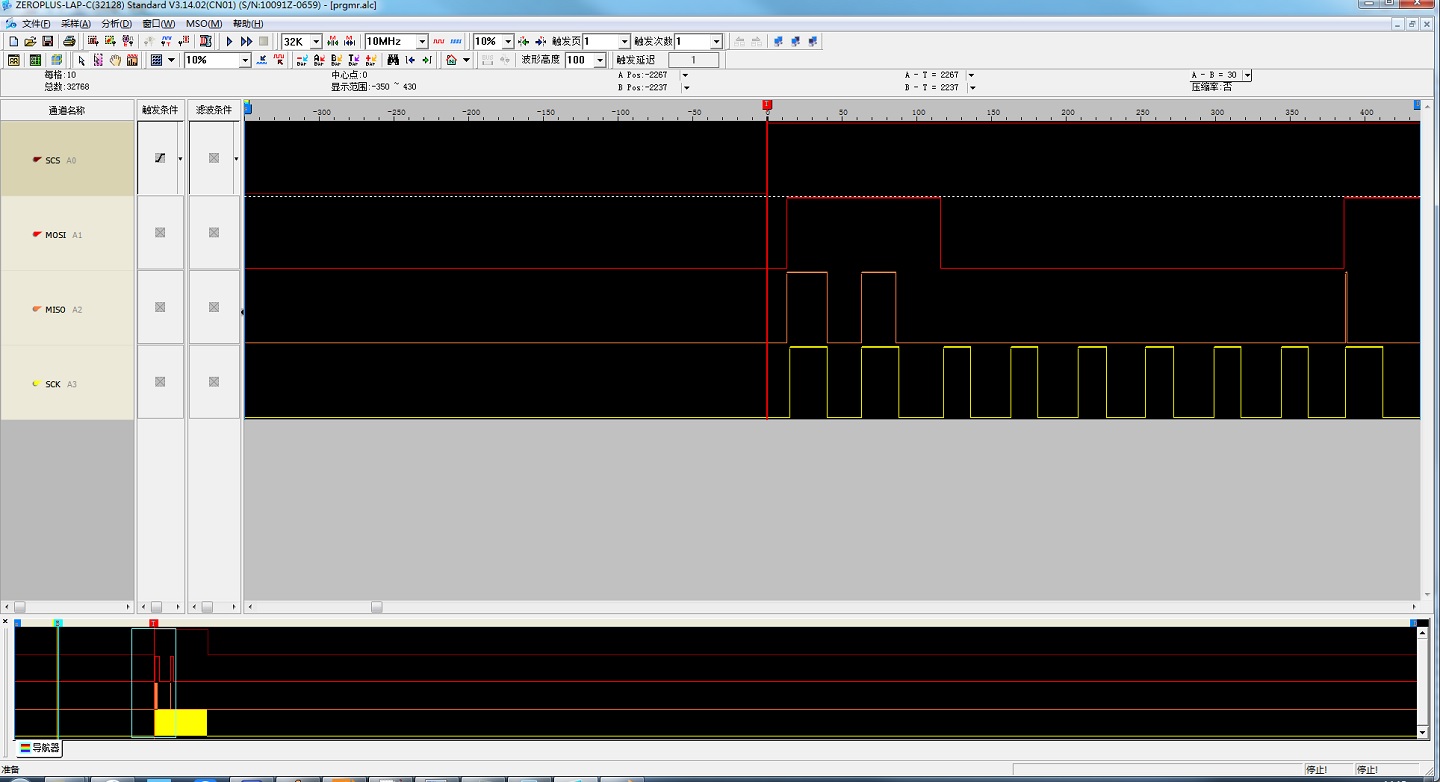1440x782 pixels.
Task: Toggle MISO filter condition cell
Action: [214, 307]
